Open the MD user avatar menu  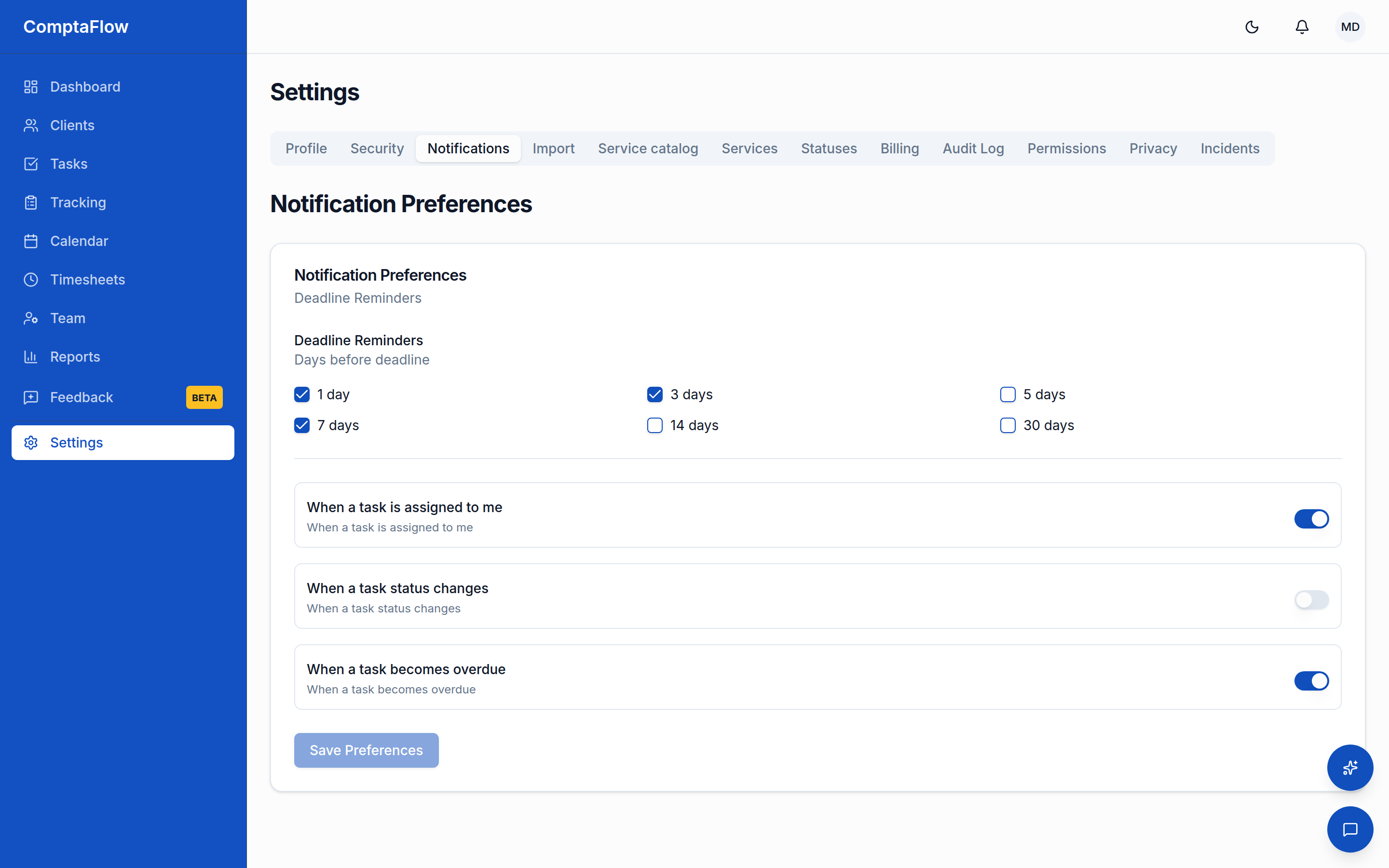(x=1350, y=27)
